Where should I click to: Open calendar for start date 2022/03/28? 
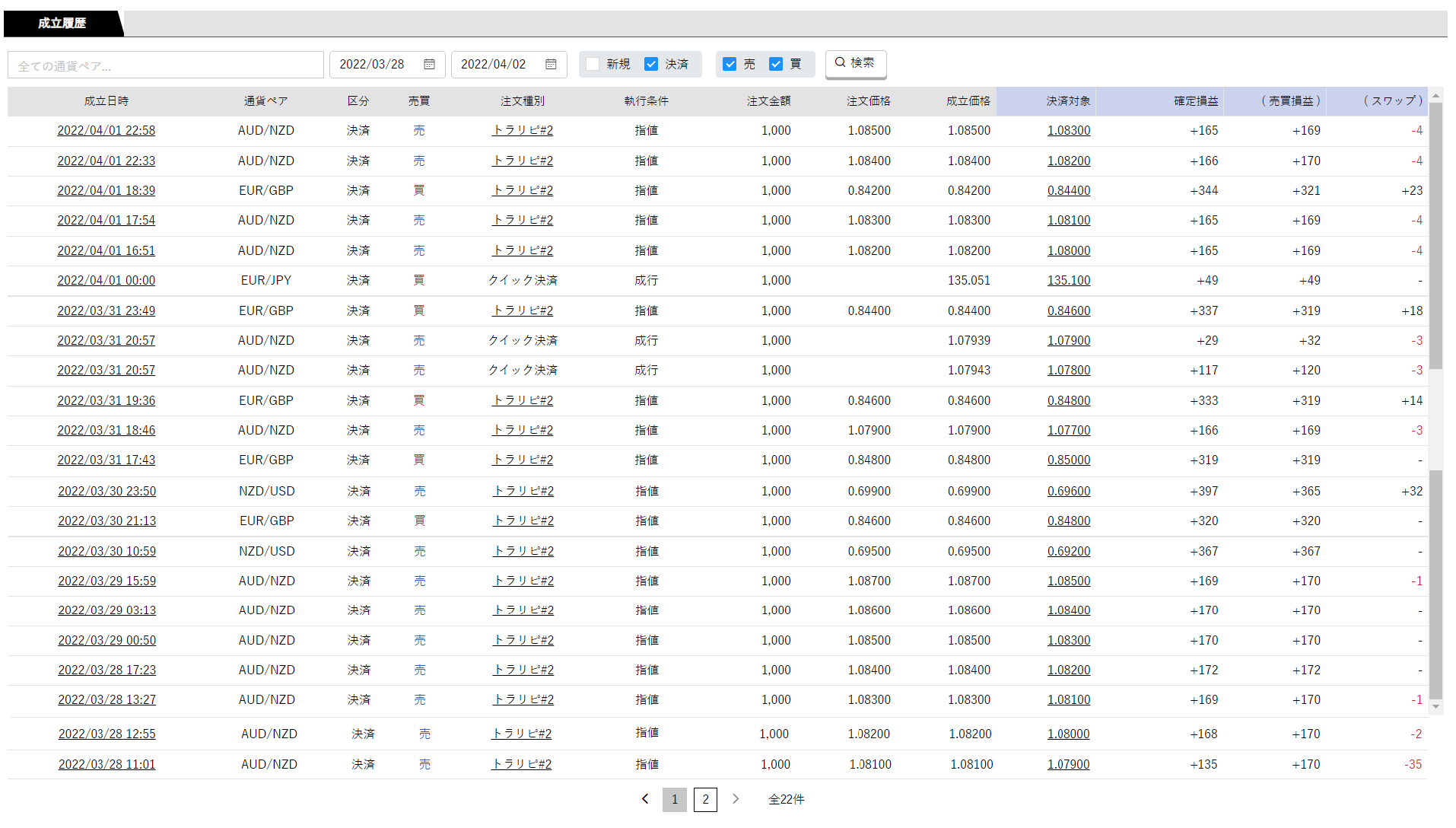tap(429, 65)
